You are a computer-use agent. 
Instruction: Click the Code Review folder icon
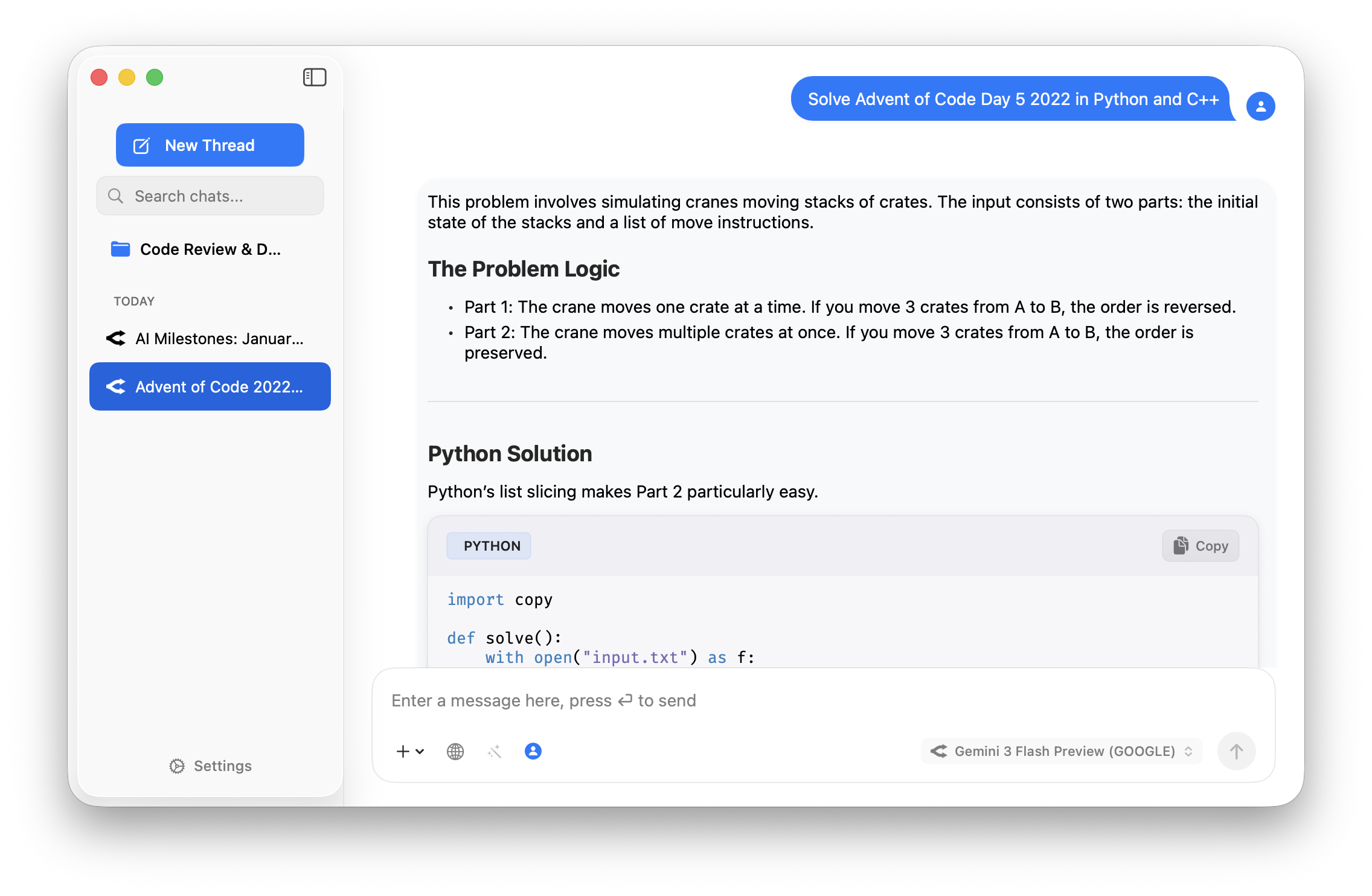[x=121, y=249]
